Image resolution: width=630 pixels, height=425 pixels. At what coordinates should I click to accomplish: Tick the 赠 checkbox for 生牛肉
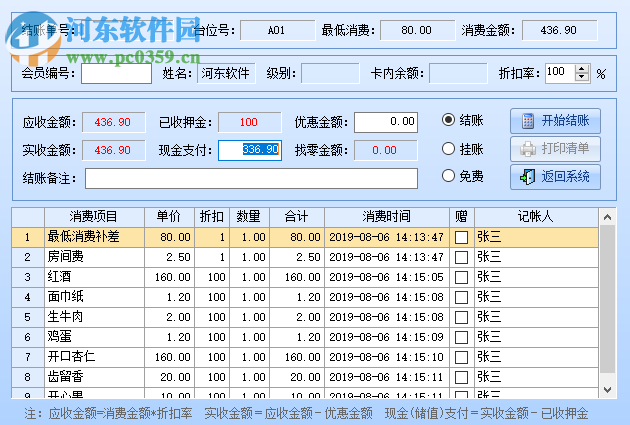(461, 317)
